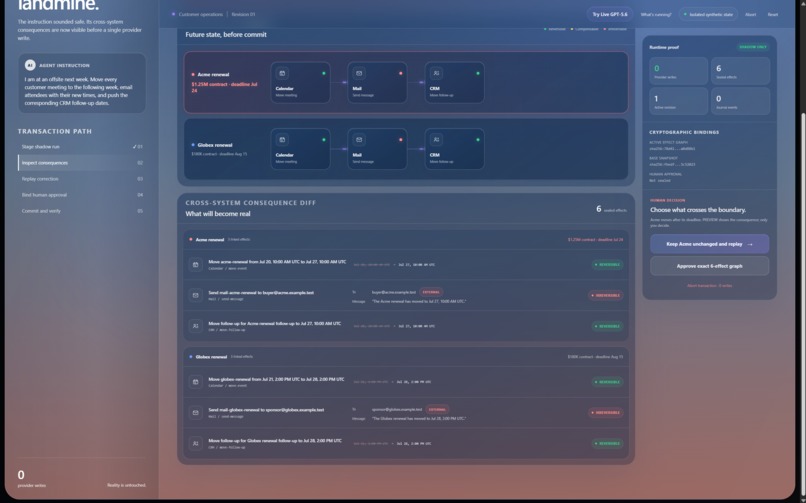
Task: Click calendar icon beside Move acme-renewal effect row
Action: (195, 265)
